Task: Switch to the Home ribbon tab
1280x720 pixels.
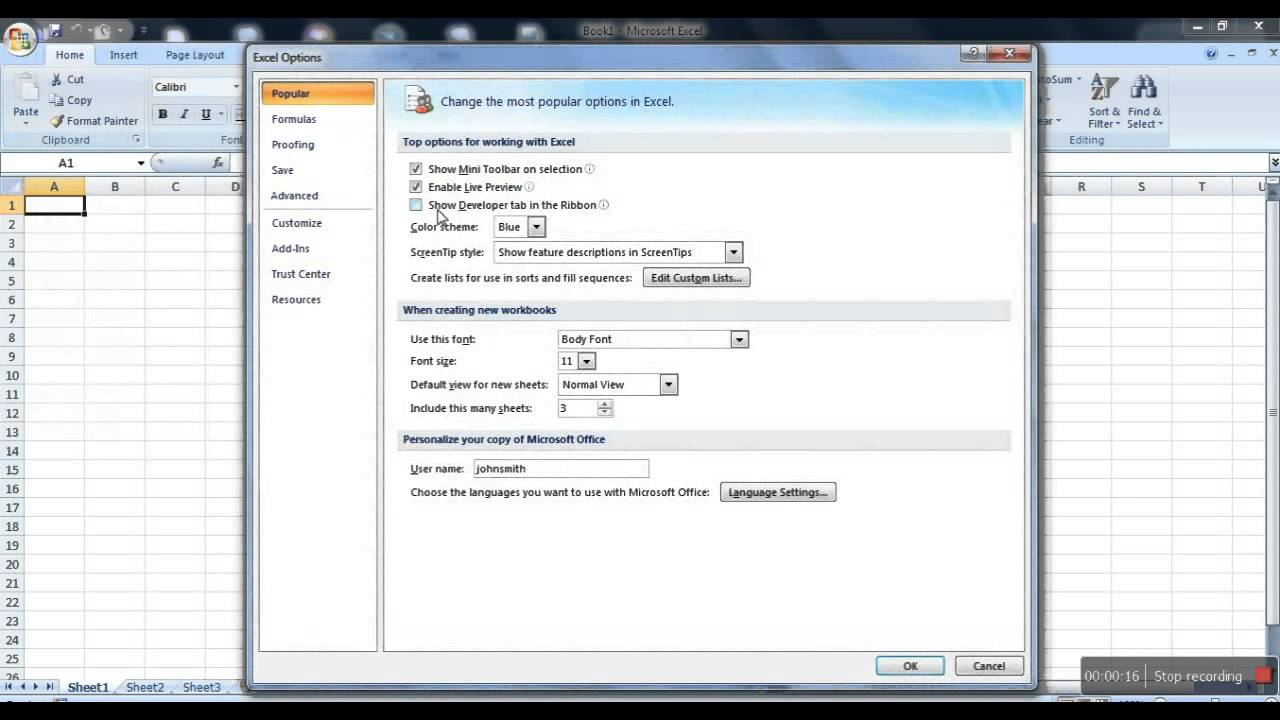Action: tap(70, 55)
